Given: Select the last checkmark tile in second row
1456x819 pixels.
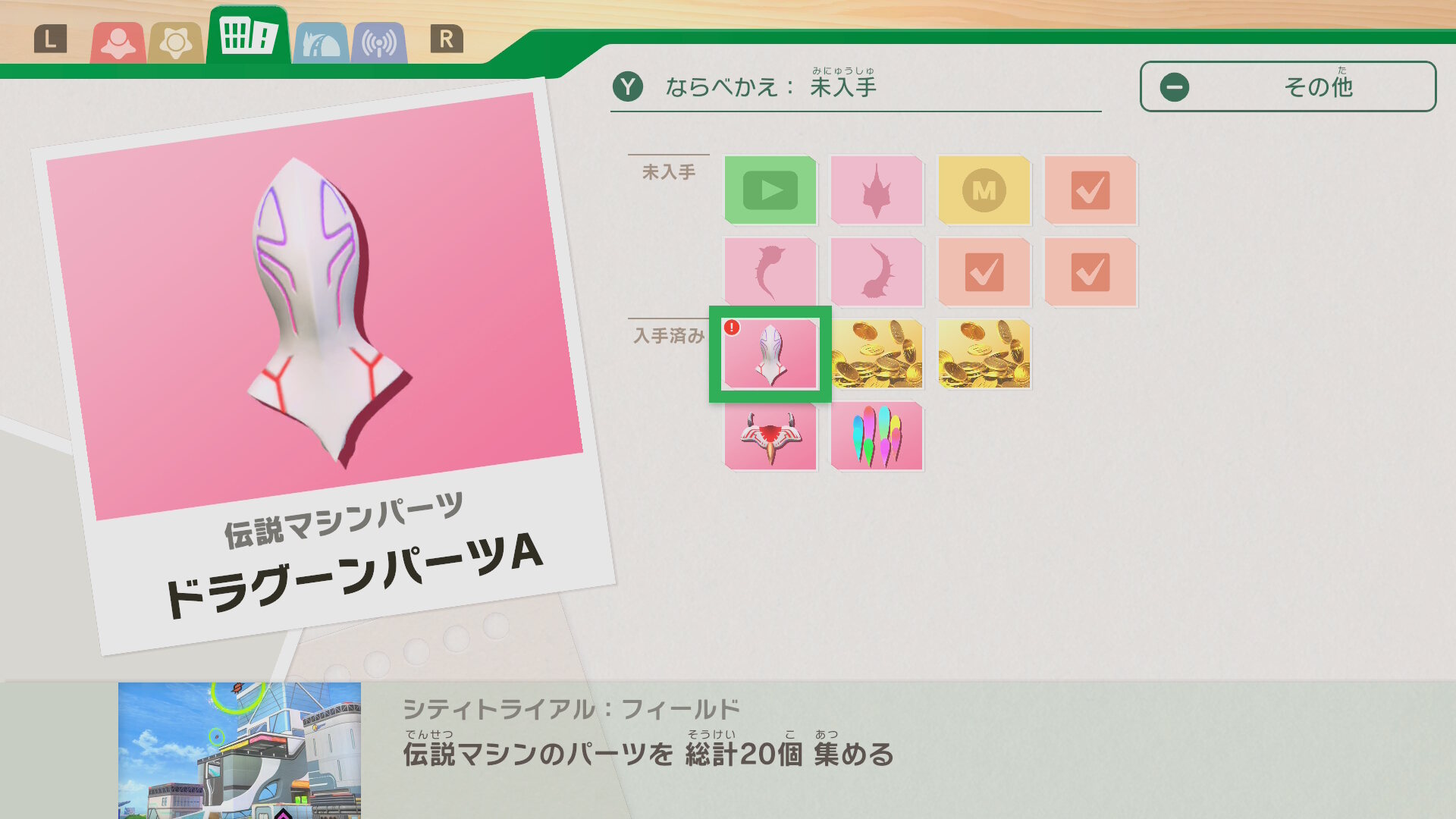Looking at the screenshot, I should [1090, 271].
